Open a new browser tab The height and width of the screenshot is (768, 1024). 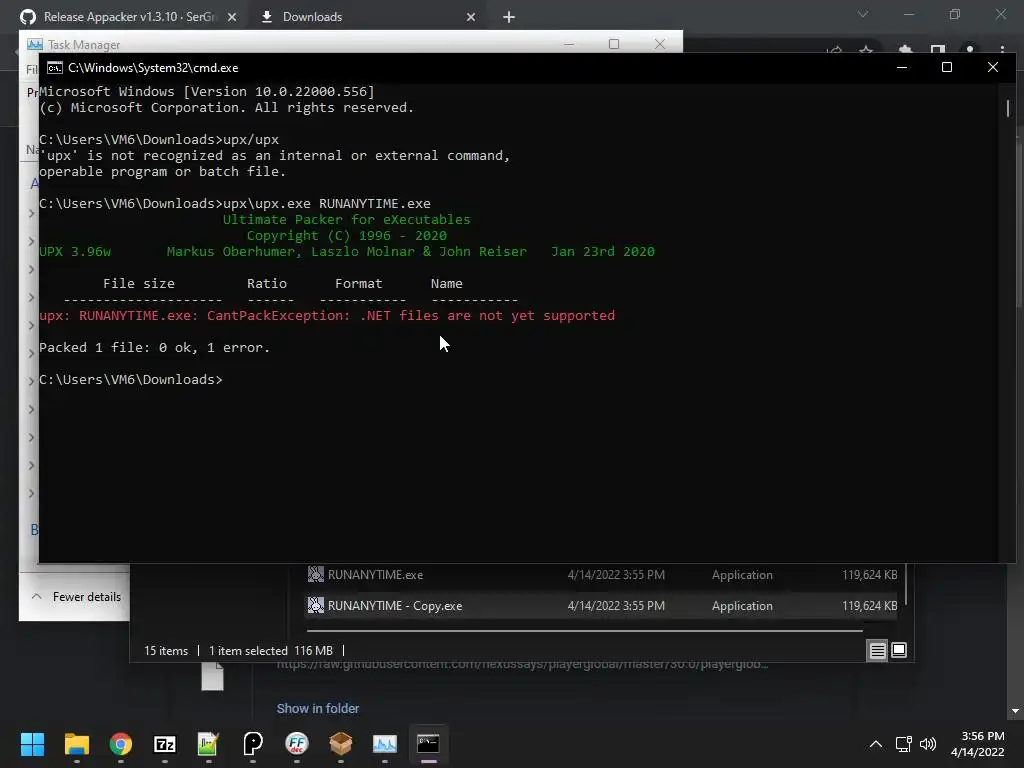pyautogui.click(x=509, y=17)
